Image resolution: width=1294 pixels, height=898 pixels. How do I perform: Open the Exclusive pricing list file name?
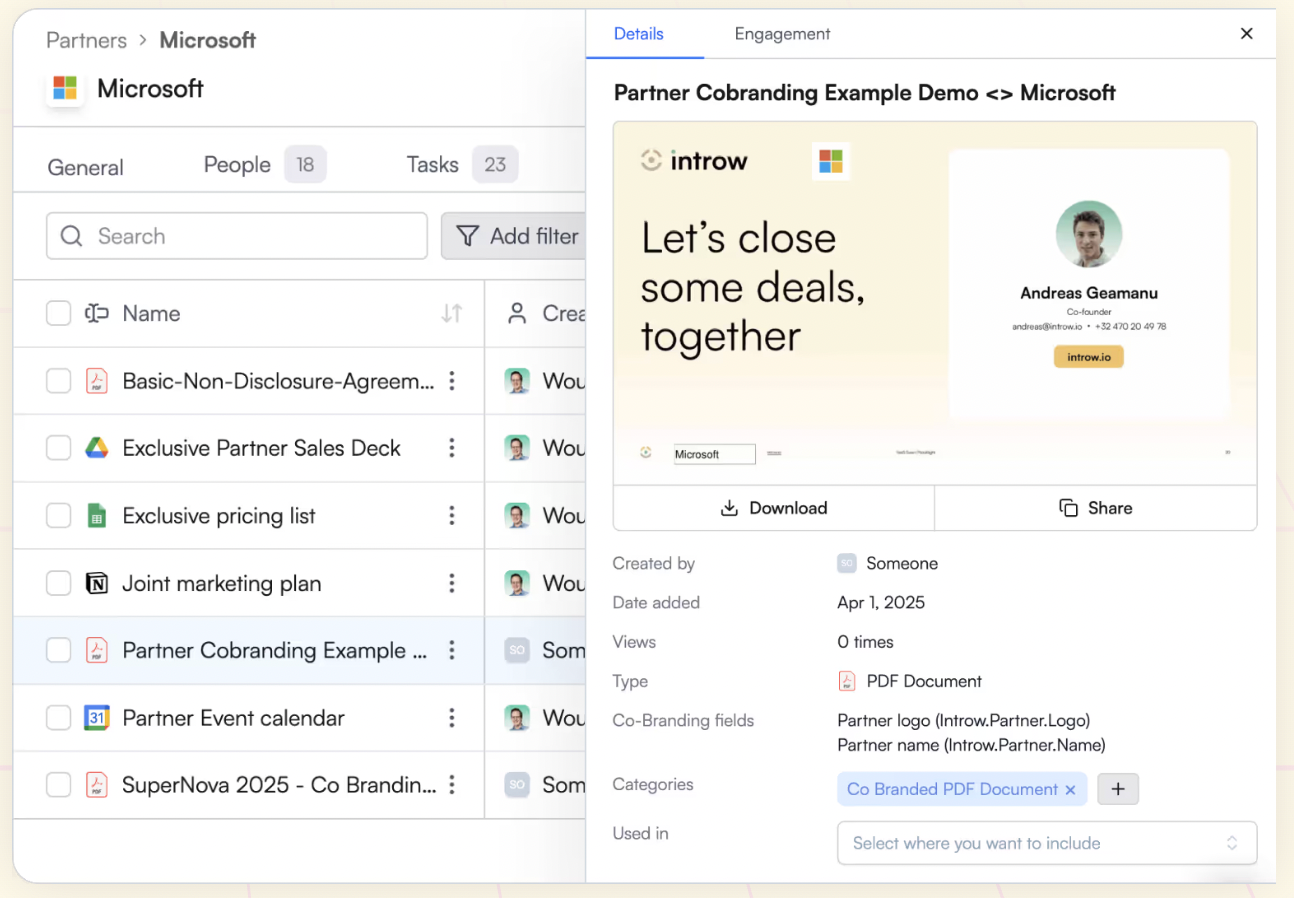219,516
